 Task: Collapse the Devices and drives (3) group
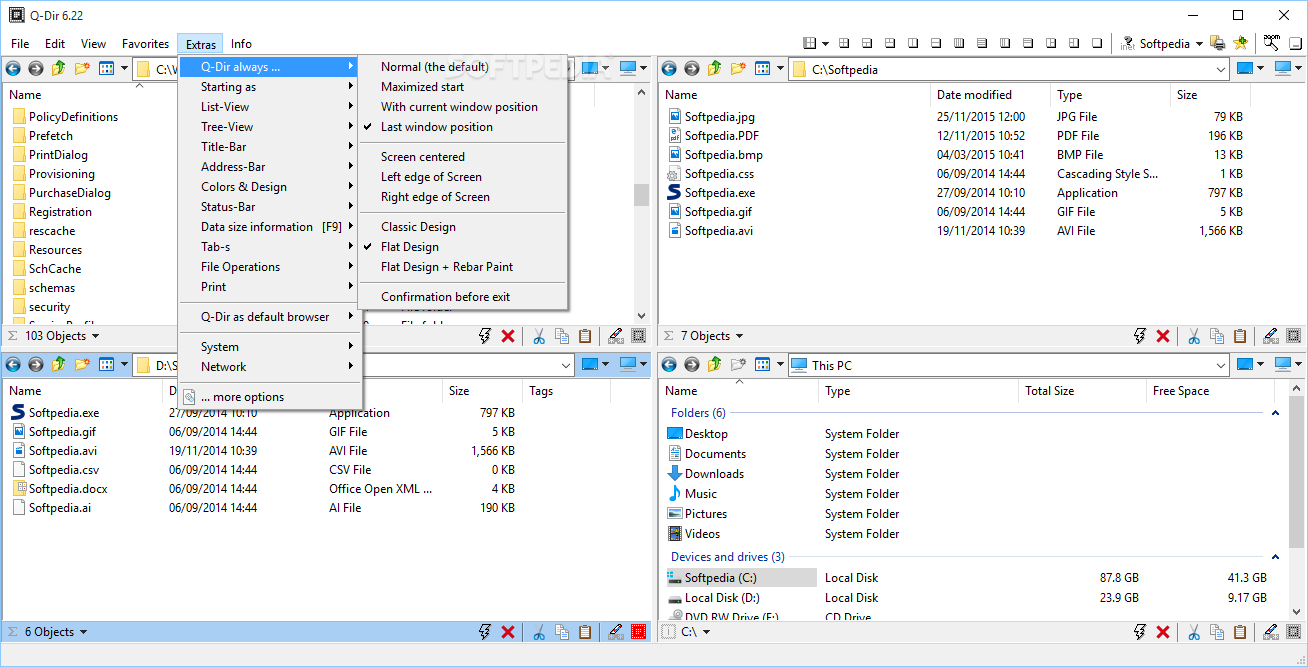point(1274,557)
